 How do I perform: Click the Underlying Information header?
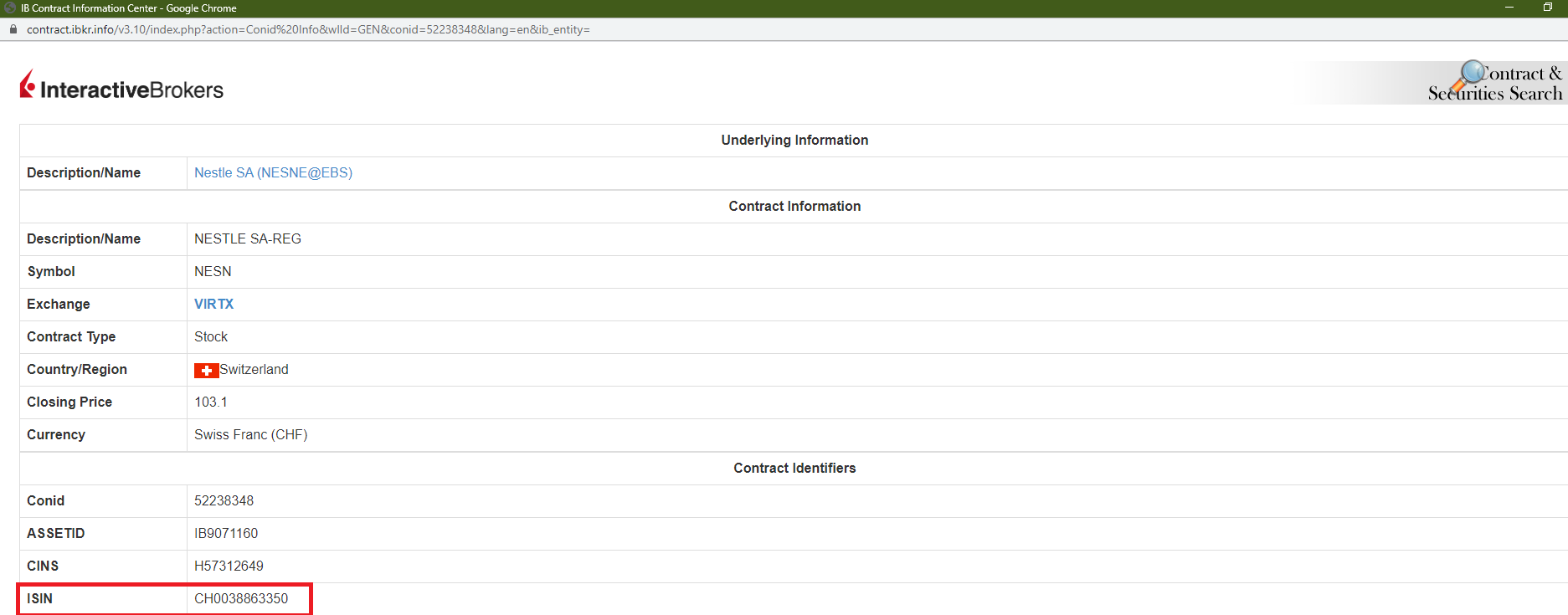coord(794,140)
